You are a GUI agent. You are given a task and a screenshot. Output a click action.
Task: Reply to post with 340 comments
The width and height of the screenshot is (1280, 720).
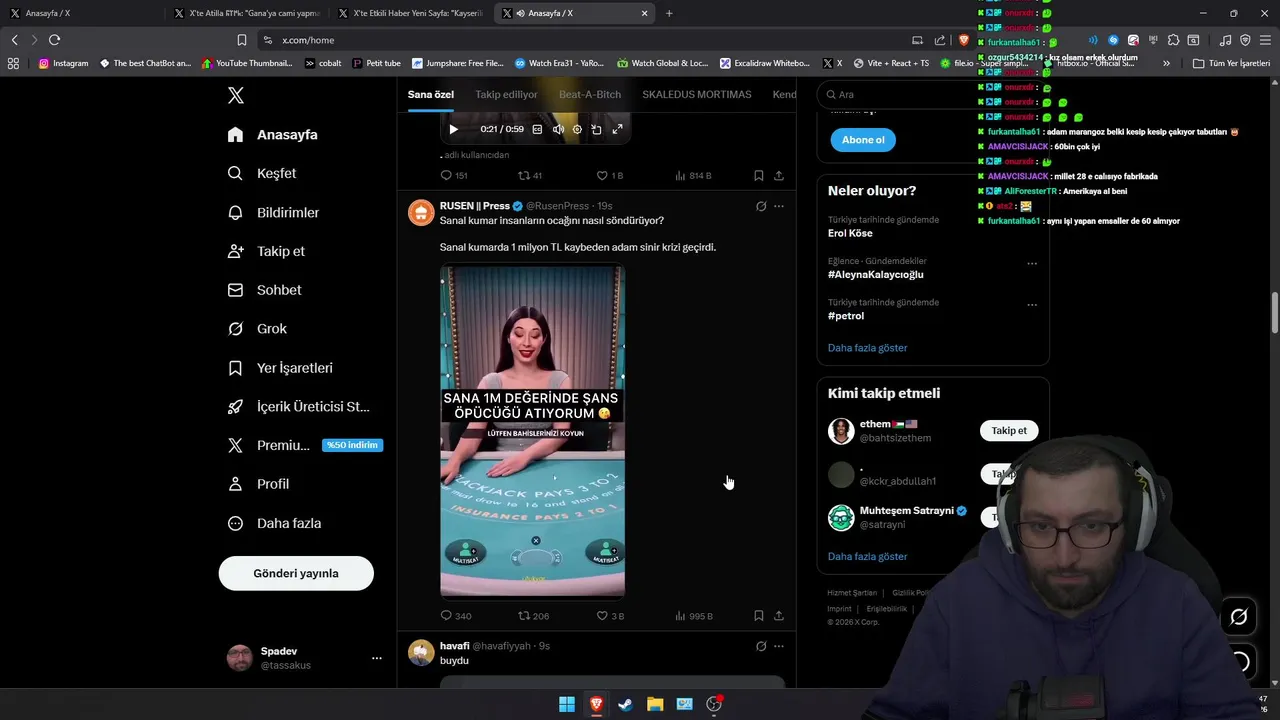(456, 616)
